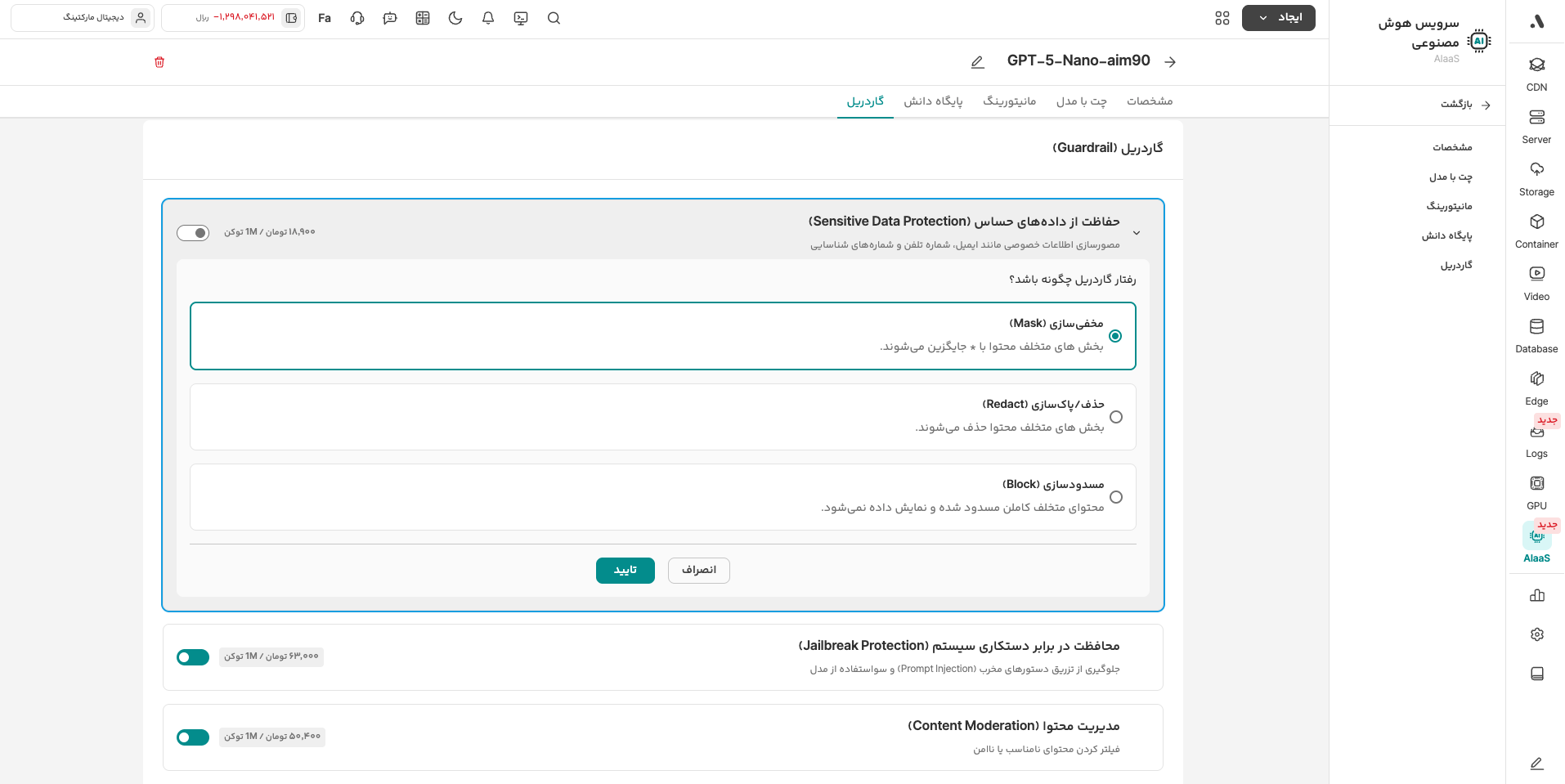The image size is (1565, 784).
Task: Switch to the مانیتورینگ tab
Action: [x=1009, y=101]
